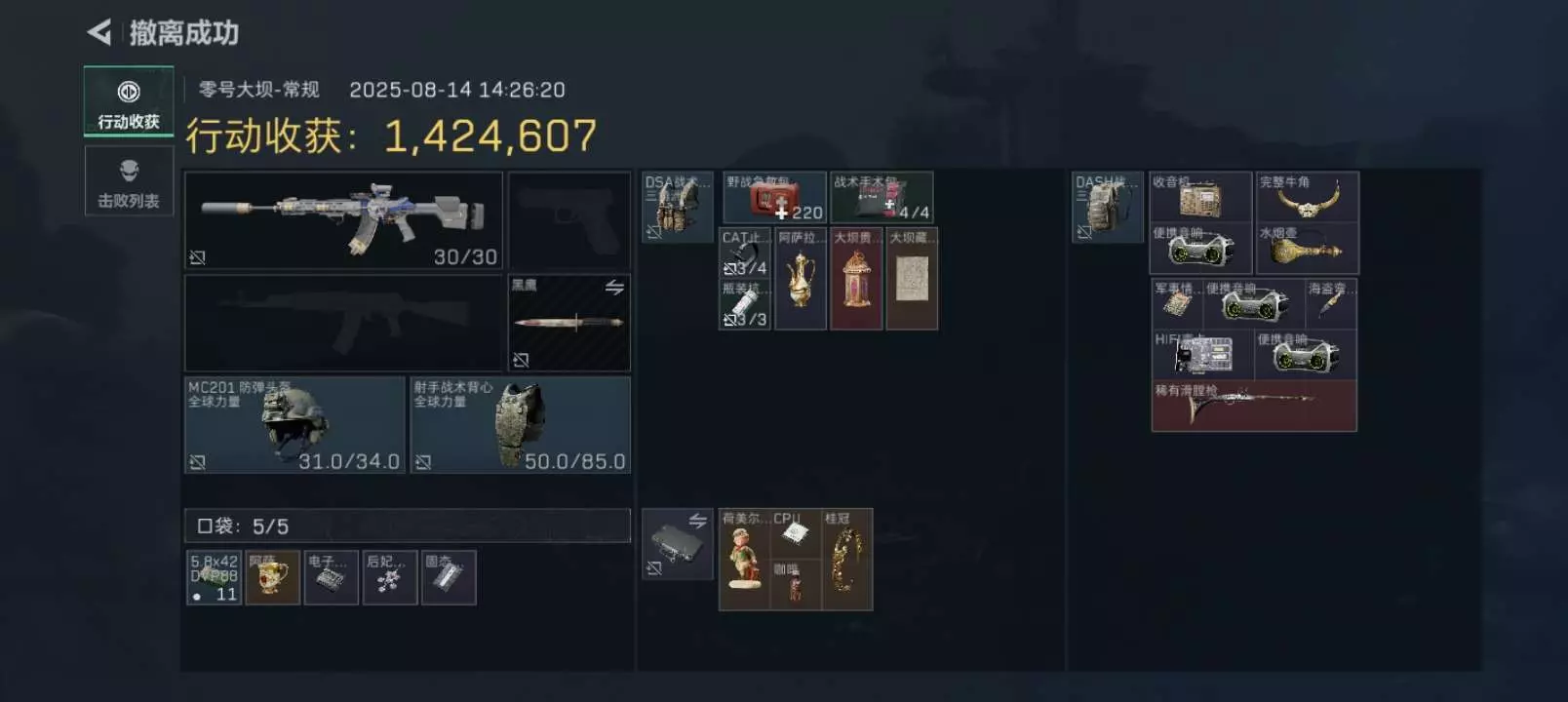1568x702 pixels.
Task: Select the 水烟壶 hookah item
Action: coord(1308,249)
